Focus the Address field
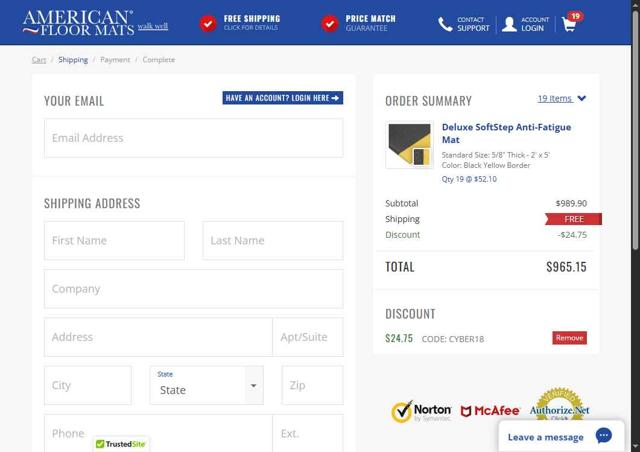Viewport: 640px width, 452px height. click(158, 337)
